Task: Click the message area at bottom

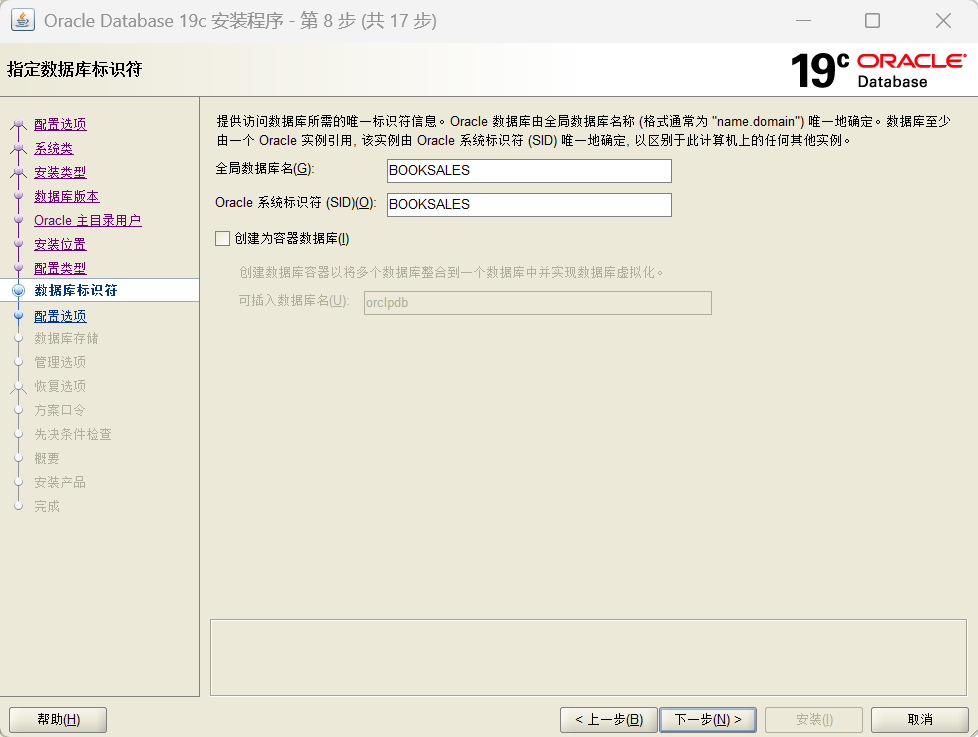Action: click(588, 657)
